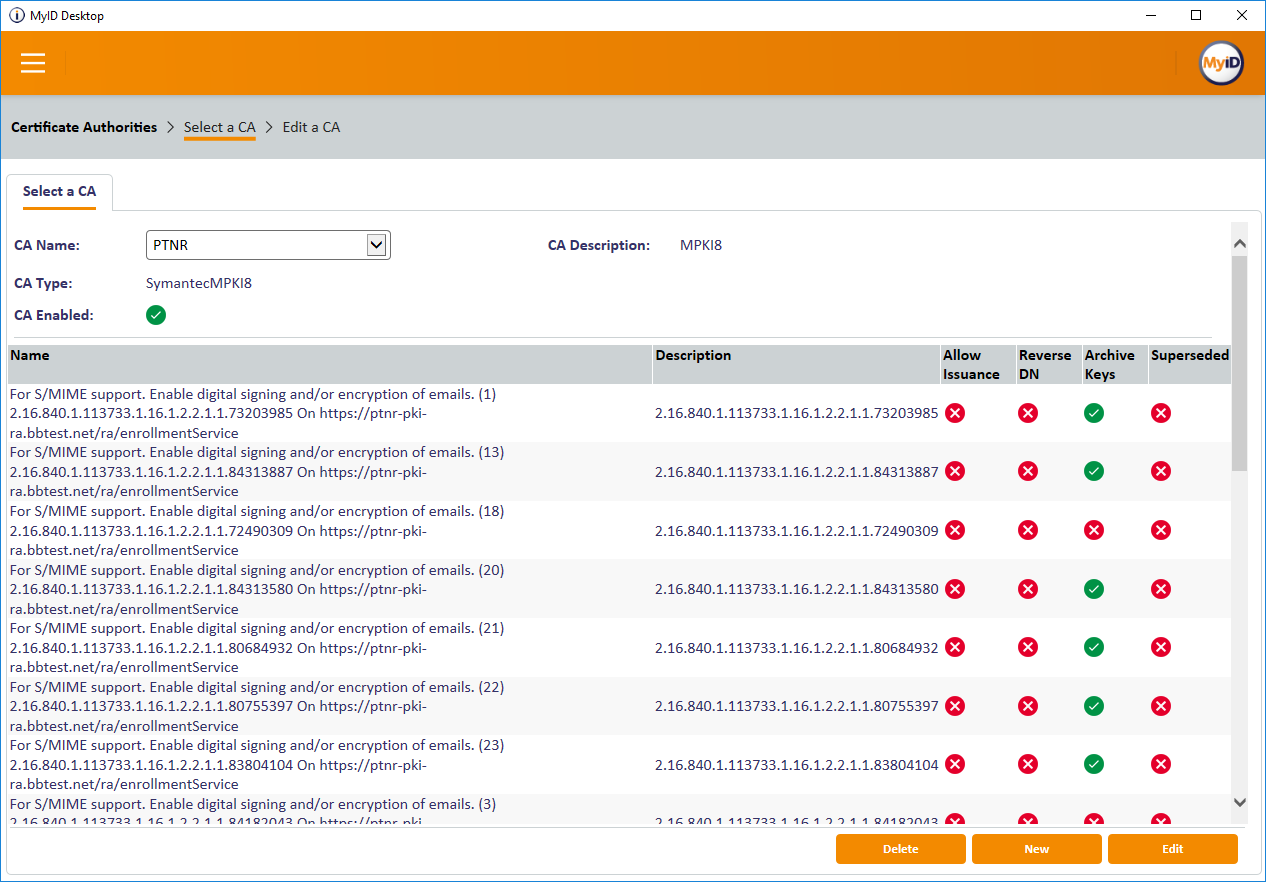Click the Archive Keys column header
1266x882 pixels.
click(x=1114, y=365)
